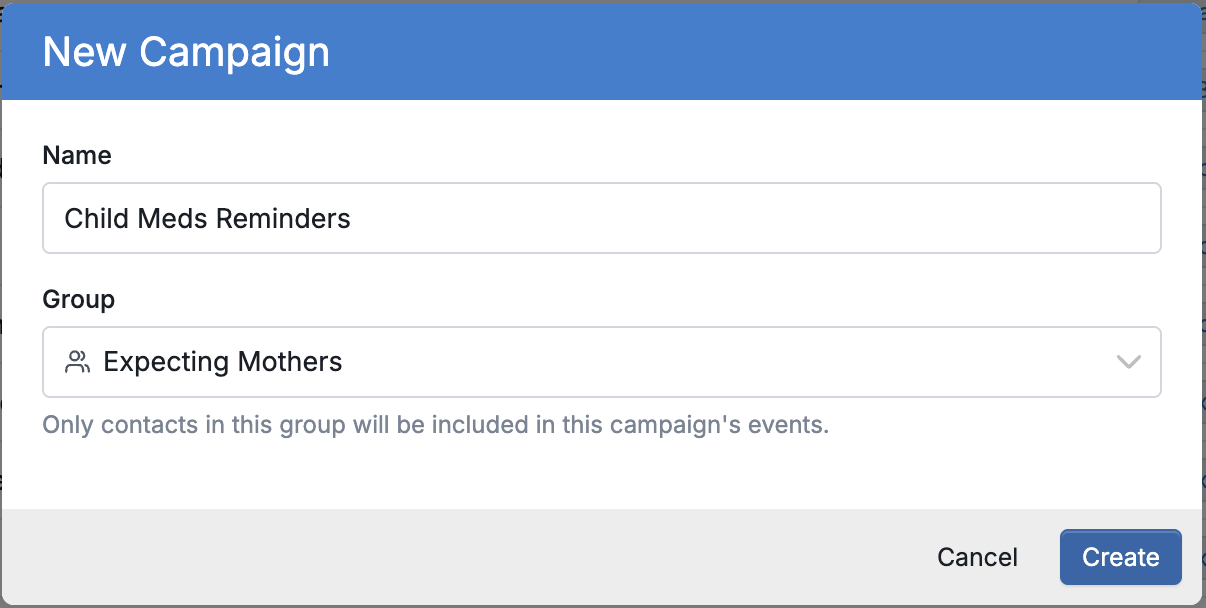Cancel the new campaign dialog
The height and width of the screenshot is (608, 1206).
(977, 557)
